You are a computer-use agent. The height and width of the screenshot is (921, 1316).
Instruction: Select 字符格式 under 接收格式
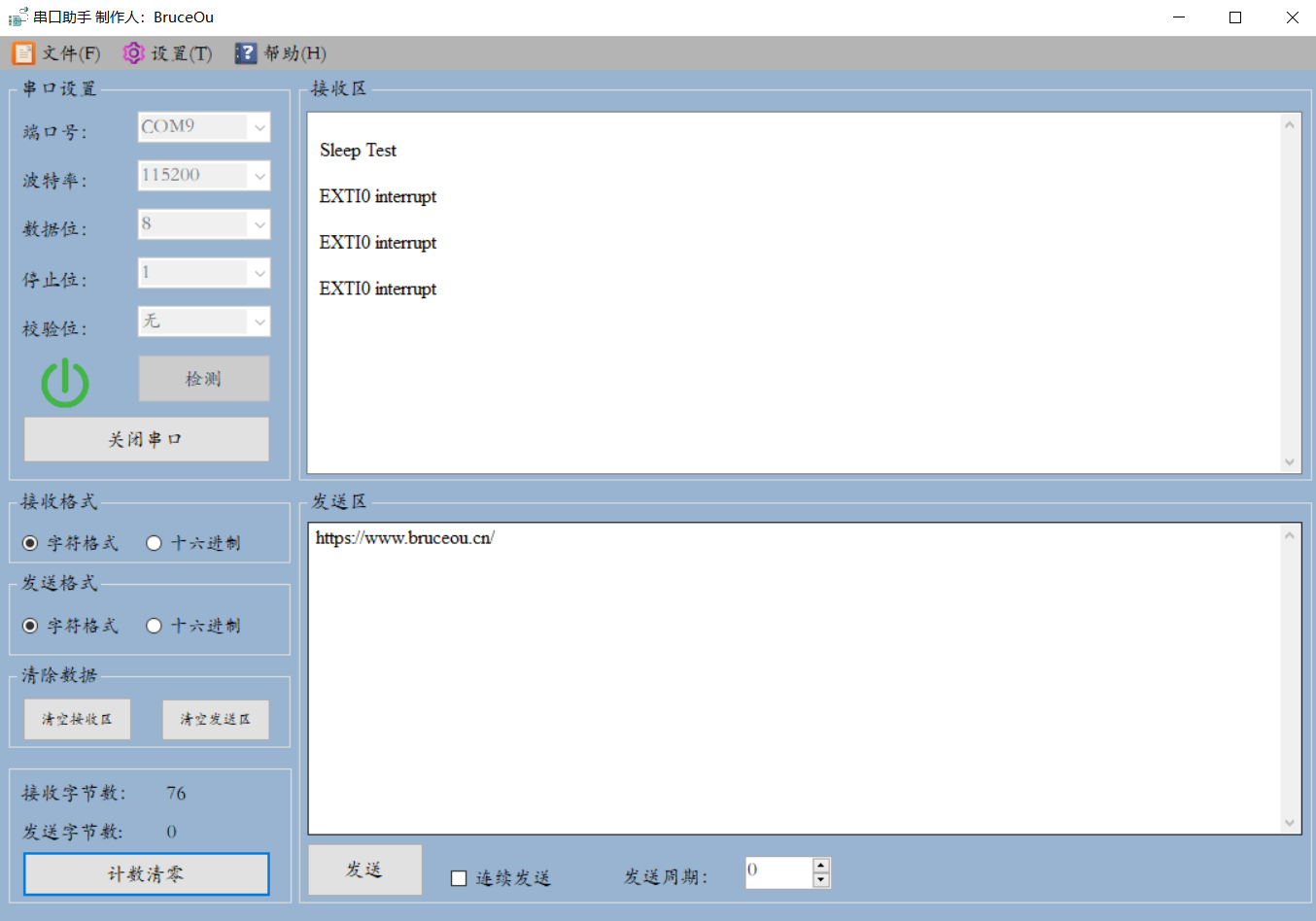70,543
